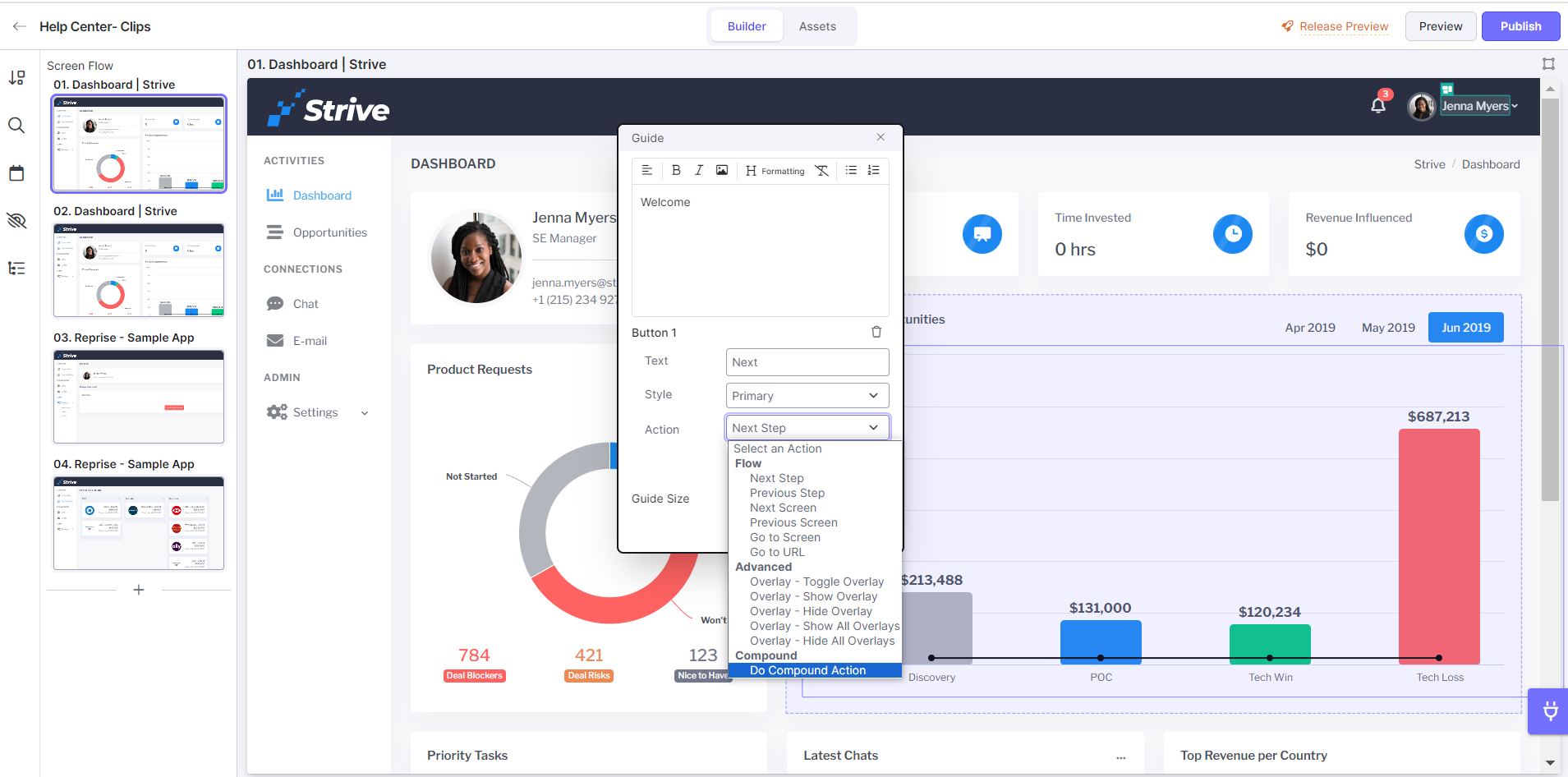
Task: Click the preview vertical scrollbar
Action: coord(1550,301)
